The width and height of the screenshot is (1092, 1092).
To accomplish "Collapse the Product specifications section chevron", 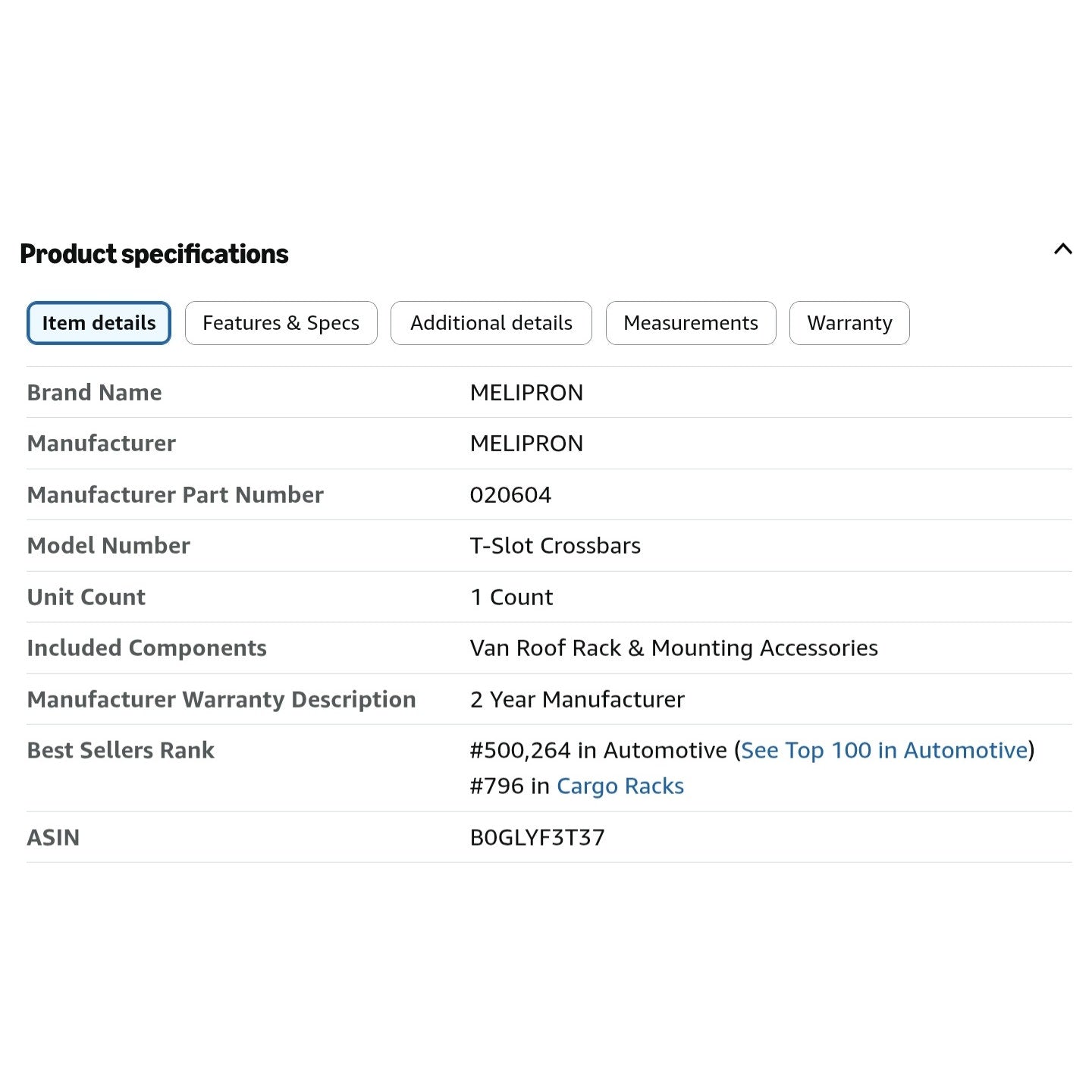I will [1063, 249].
